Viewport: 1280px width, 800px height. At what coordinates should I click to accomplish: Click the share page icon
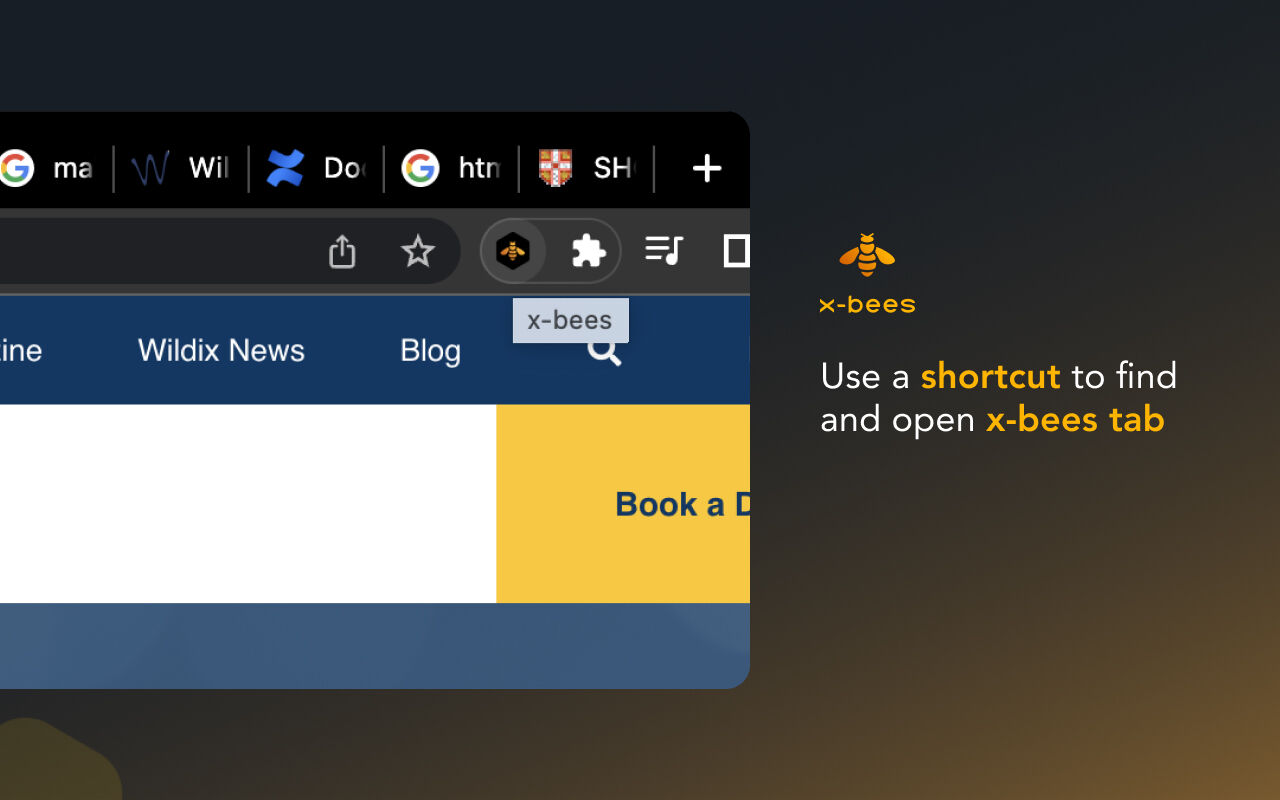[x=342, y=251]
